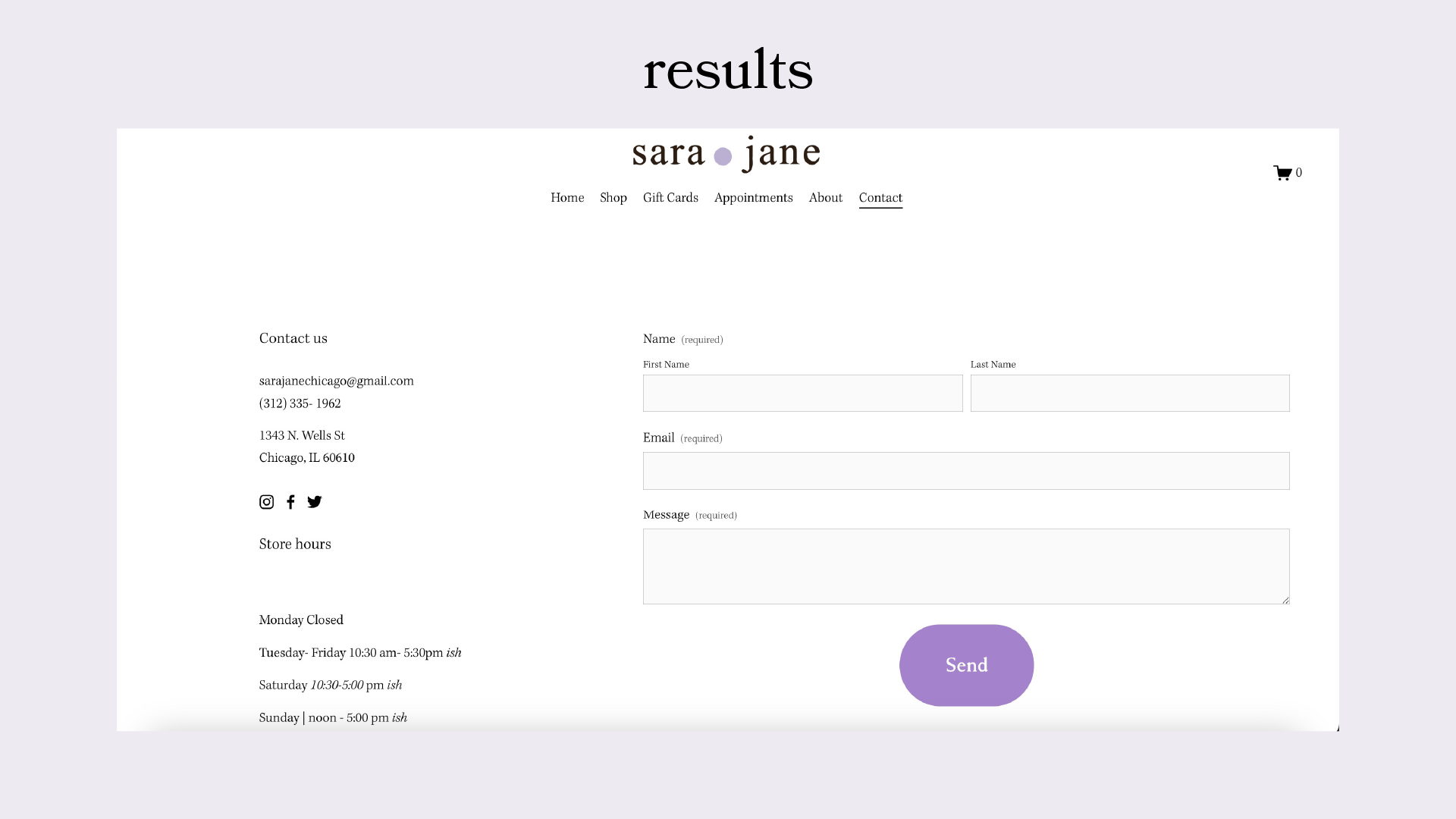This screenshot has width=1456, height=819.
Task: Click the sara jane logo
Action: tap(726, 154)
